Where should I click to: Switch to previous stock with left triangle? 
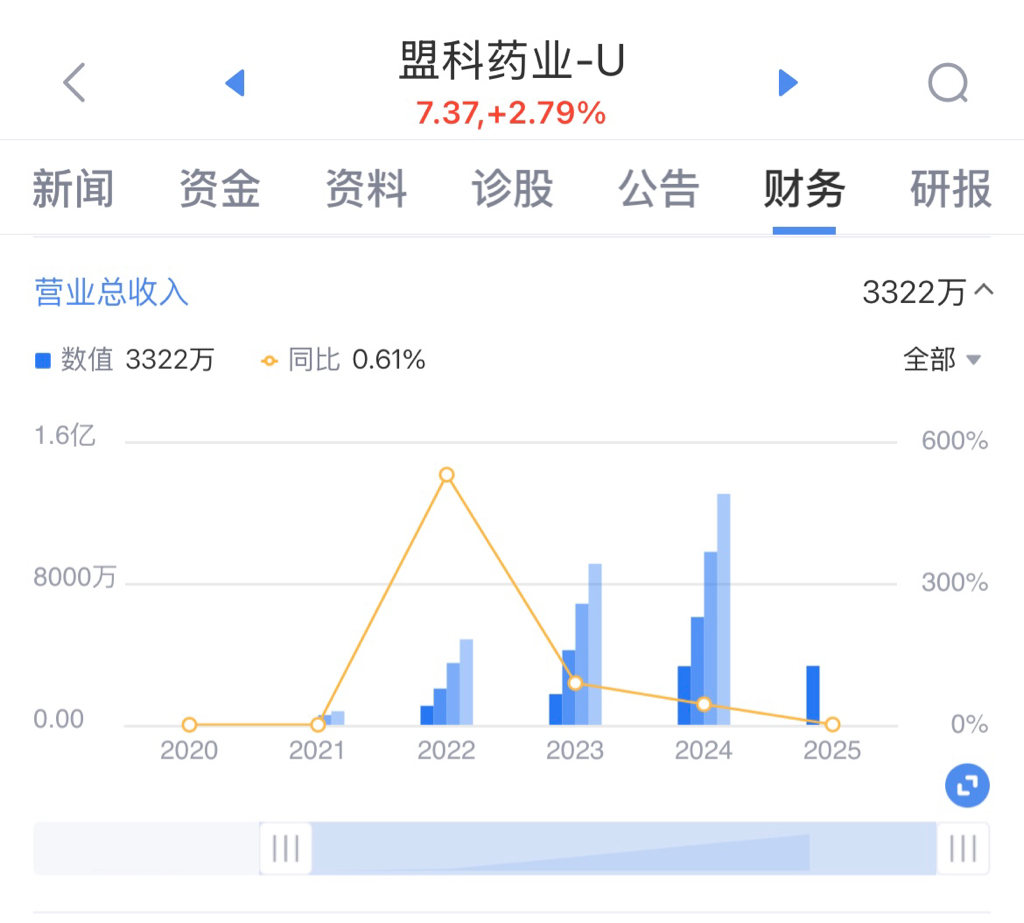(234, 82)
